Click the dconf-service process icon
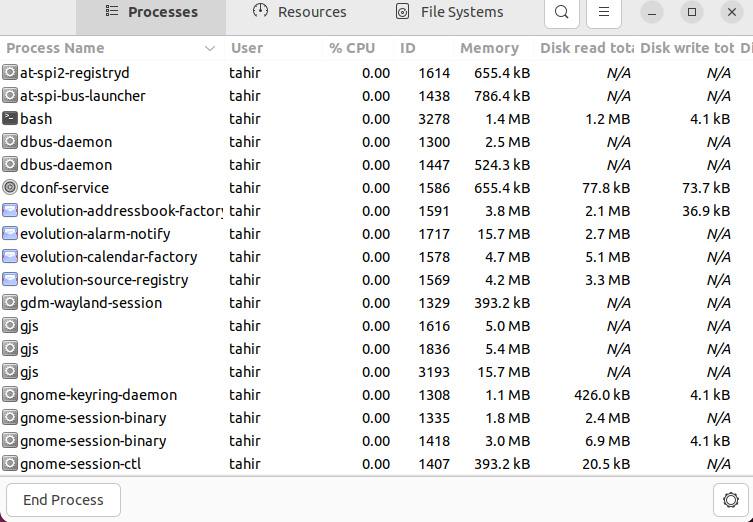 [10, 187]
